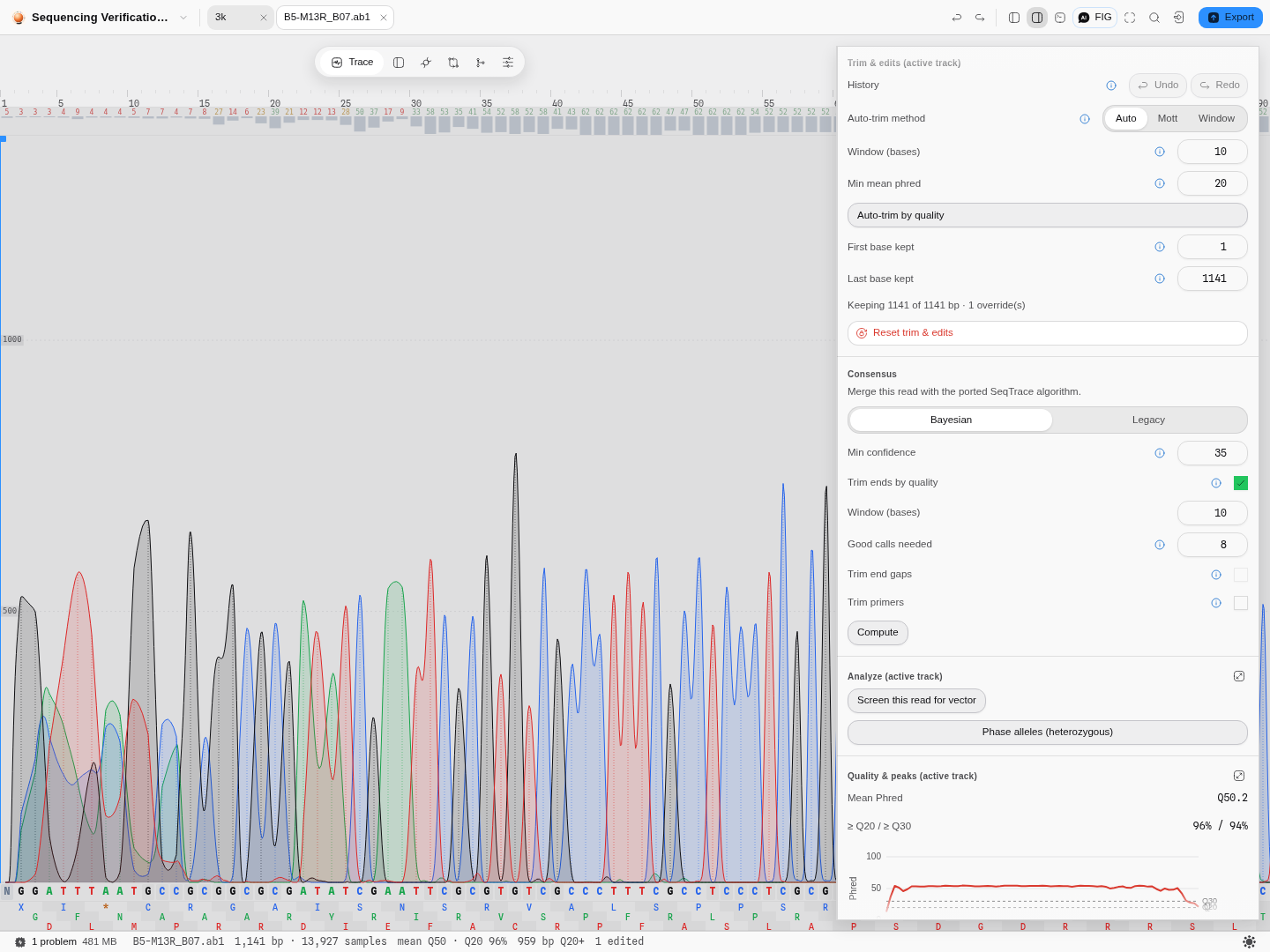
Task: Open the Sequencing Verification project dropdown
Action: click(183, 18)
